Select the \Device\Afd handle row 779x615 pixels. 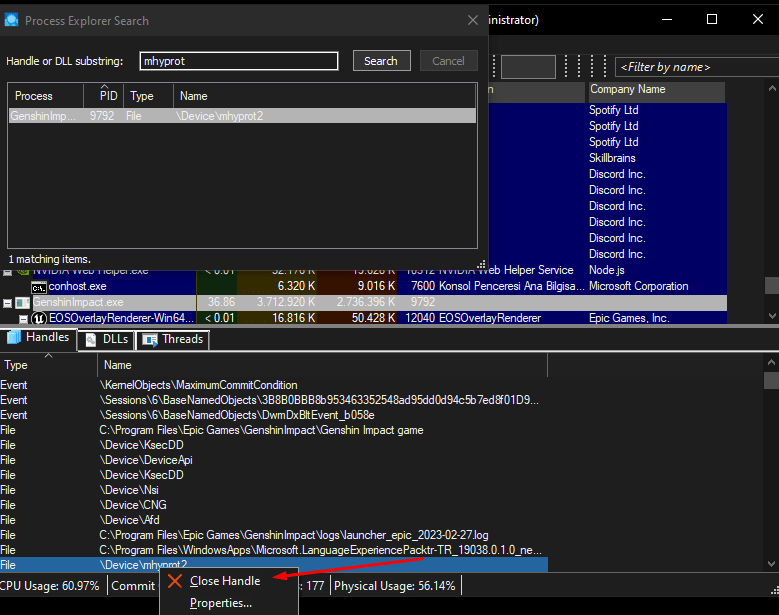(x=274, y=520)
